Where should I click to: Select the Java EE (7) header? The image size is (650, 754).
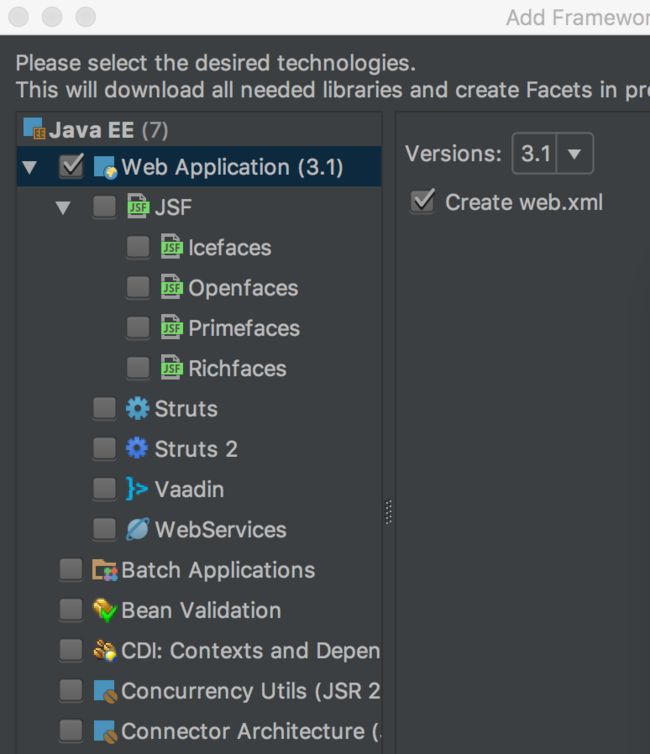point(199,129)
